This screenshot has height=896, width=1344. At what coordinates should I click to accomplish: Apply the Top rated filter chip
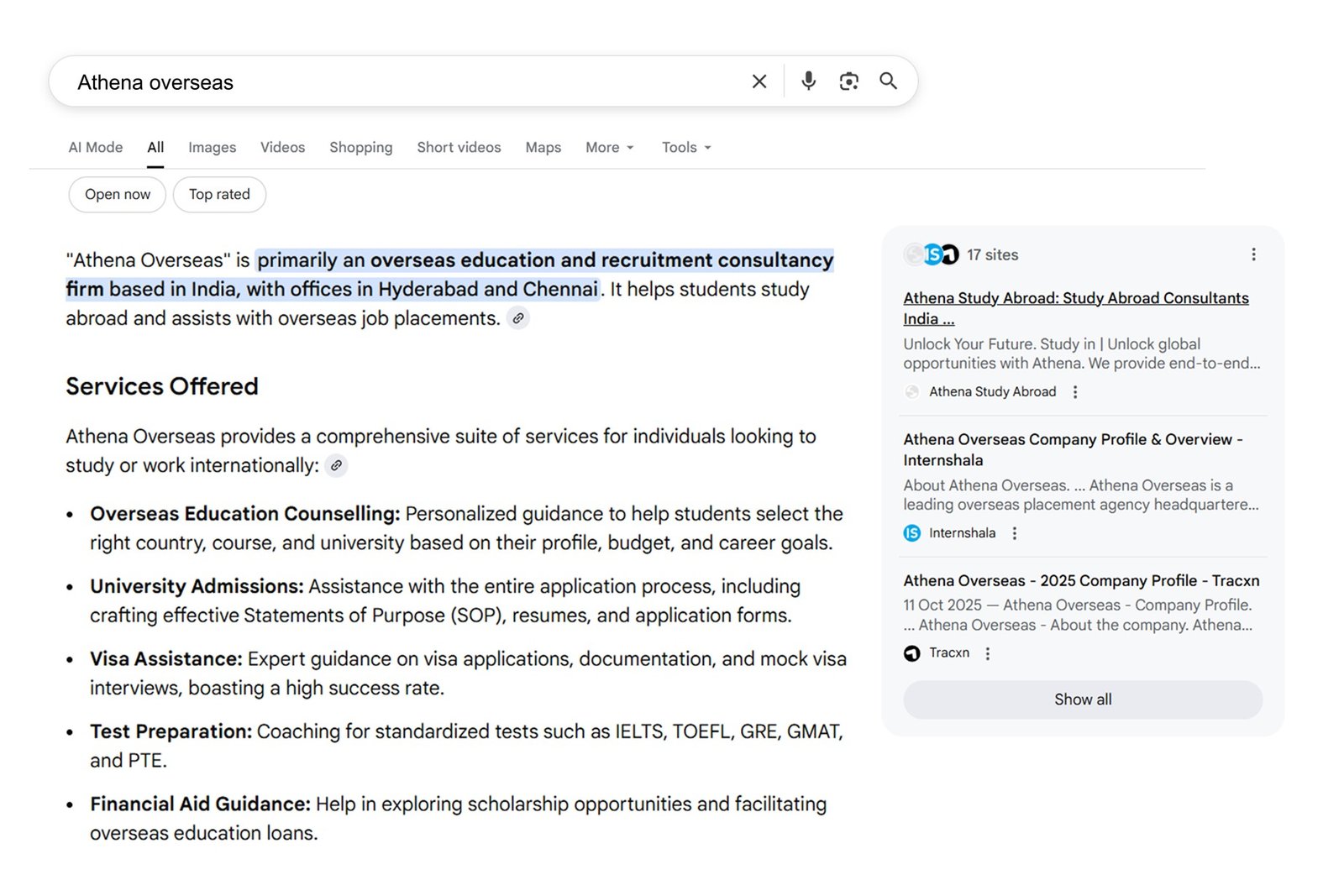(x=219, y=194)
